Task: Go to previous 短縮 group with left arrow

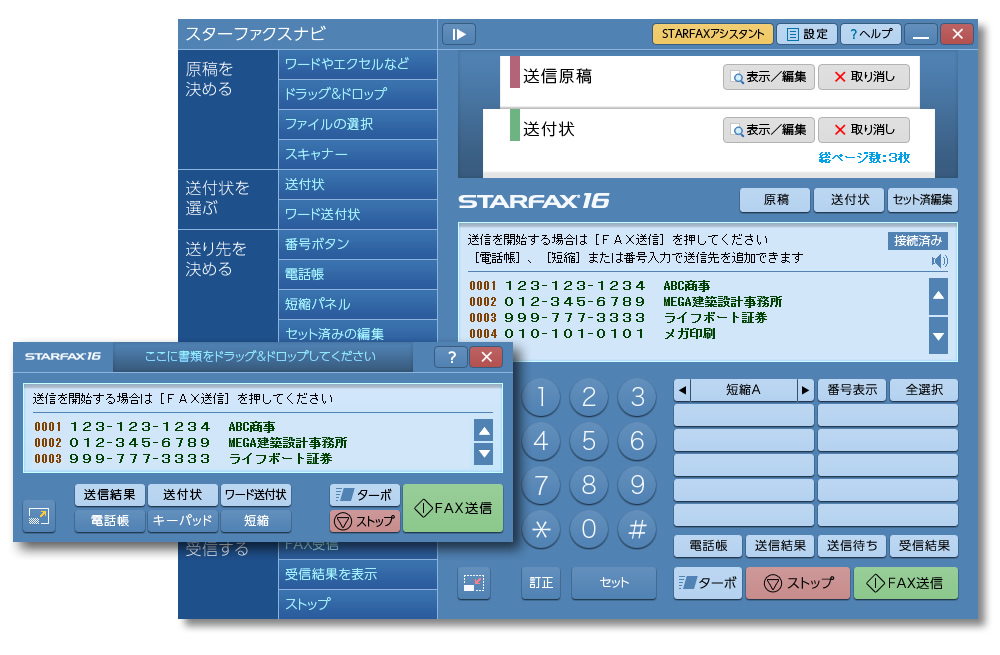Action: pos(682,390)
